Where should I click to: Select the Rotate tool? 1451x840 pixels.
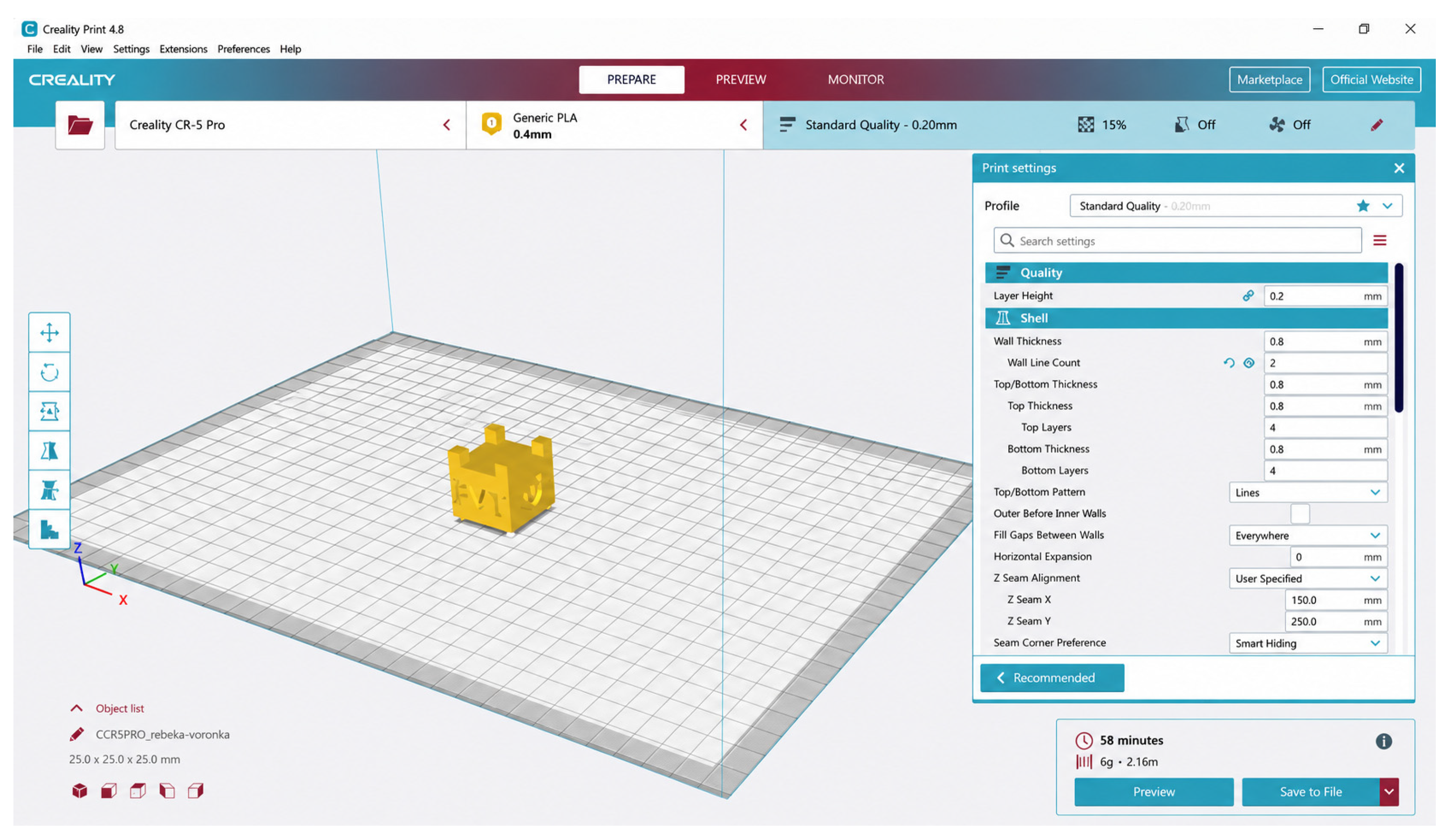pos(50,372)
